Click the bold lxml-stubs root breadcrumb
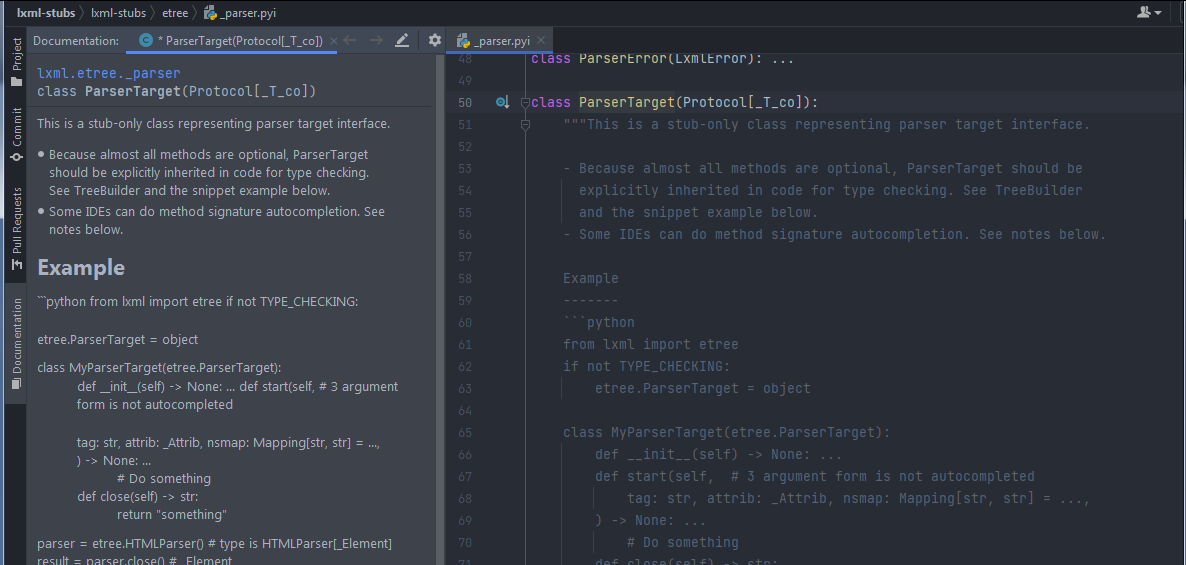1186x565 pixels. point(48,13)
